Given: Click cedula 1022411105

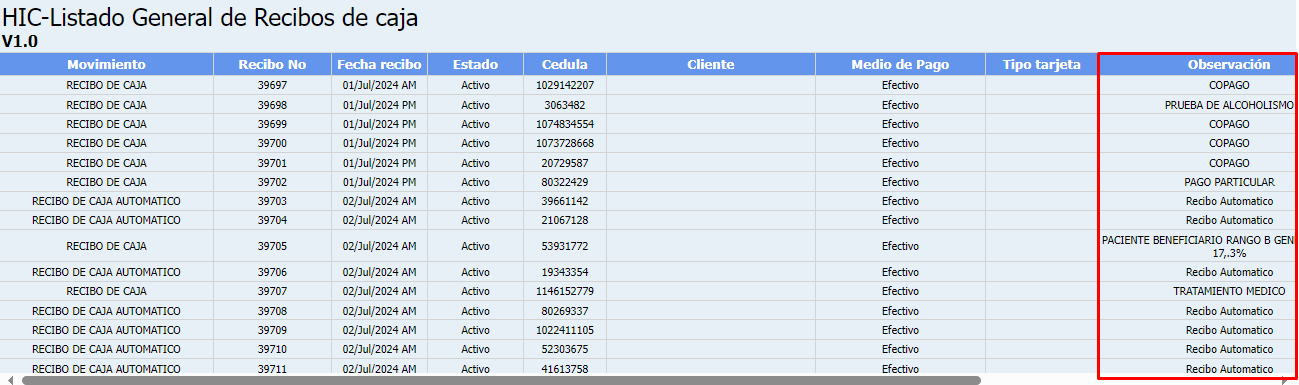Looking at the screenshot, I should 565,330.
